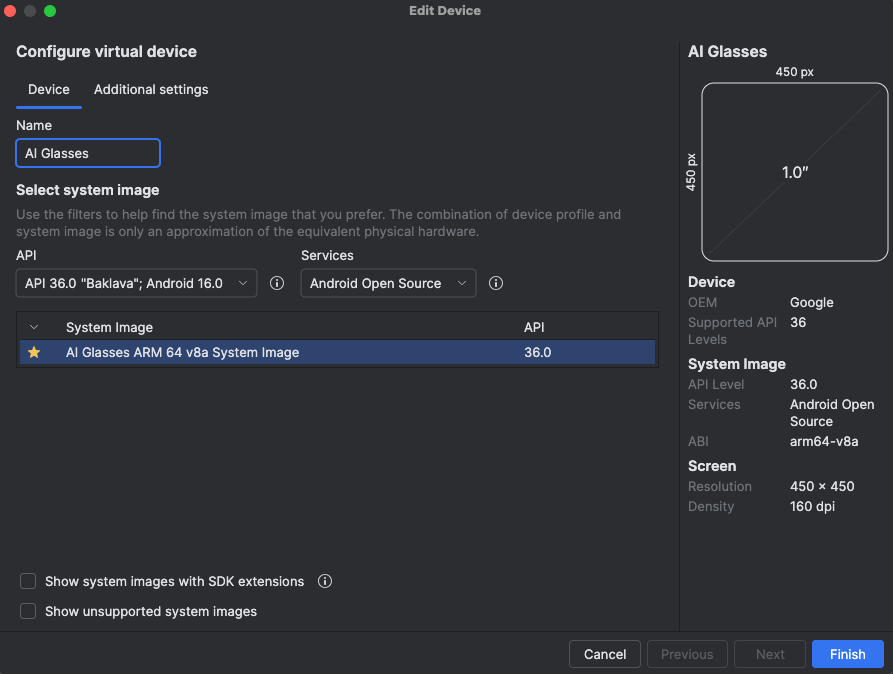Open the API version dropdown
This screenshot has width=893, height=674.
tap(136, 283)
